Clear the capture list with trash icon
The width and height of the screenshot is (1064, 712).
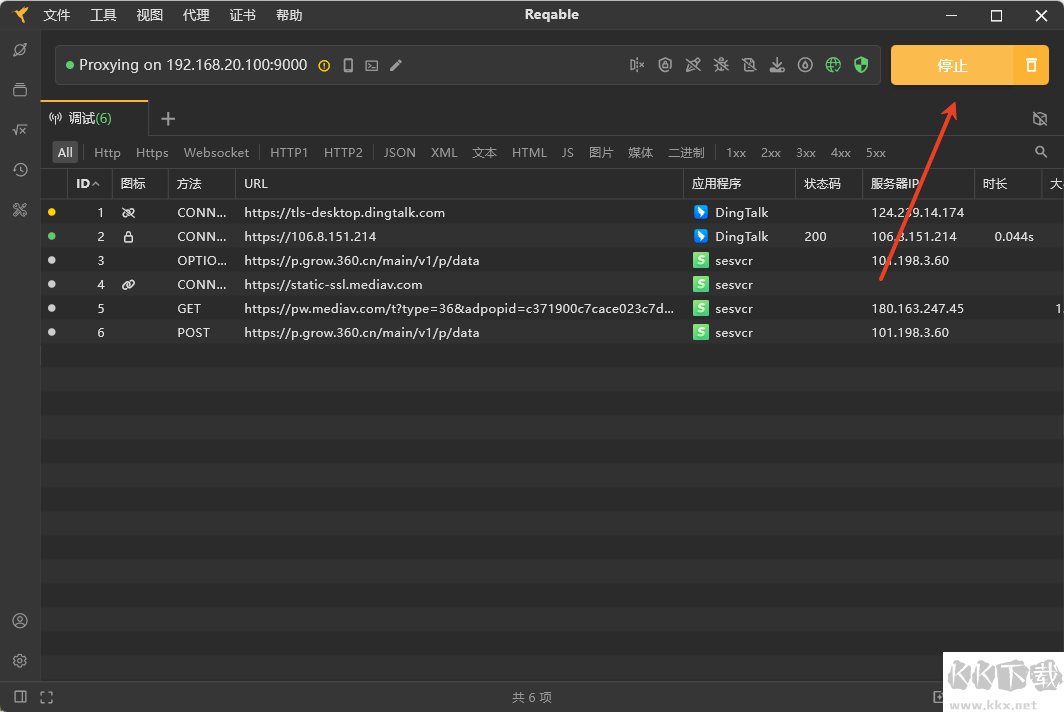point(1031,65)
